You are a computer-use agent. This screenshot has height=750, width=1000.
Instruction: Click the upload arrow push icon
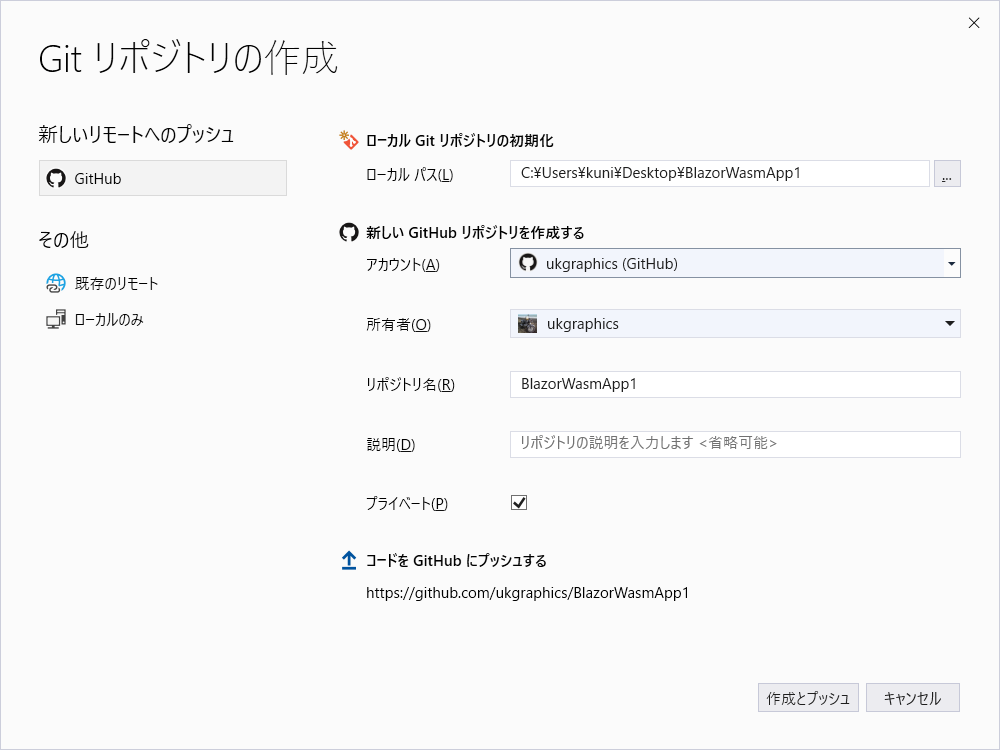click(348, 561)
